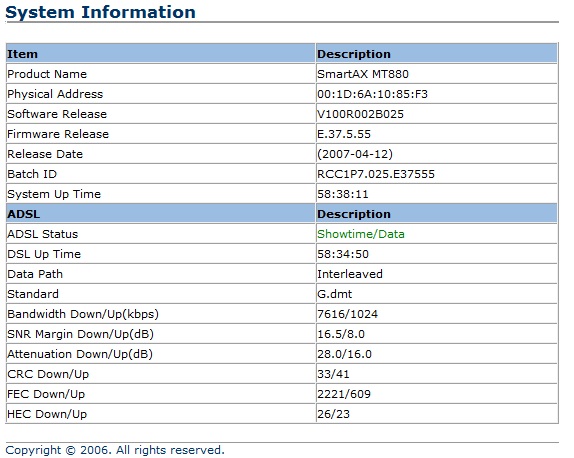Click the Physical Address value 00:1D:6A:10:85:F3
The image size is (574, 458).
(372, 94)
